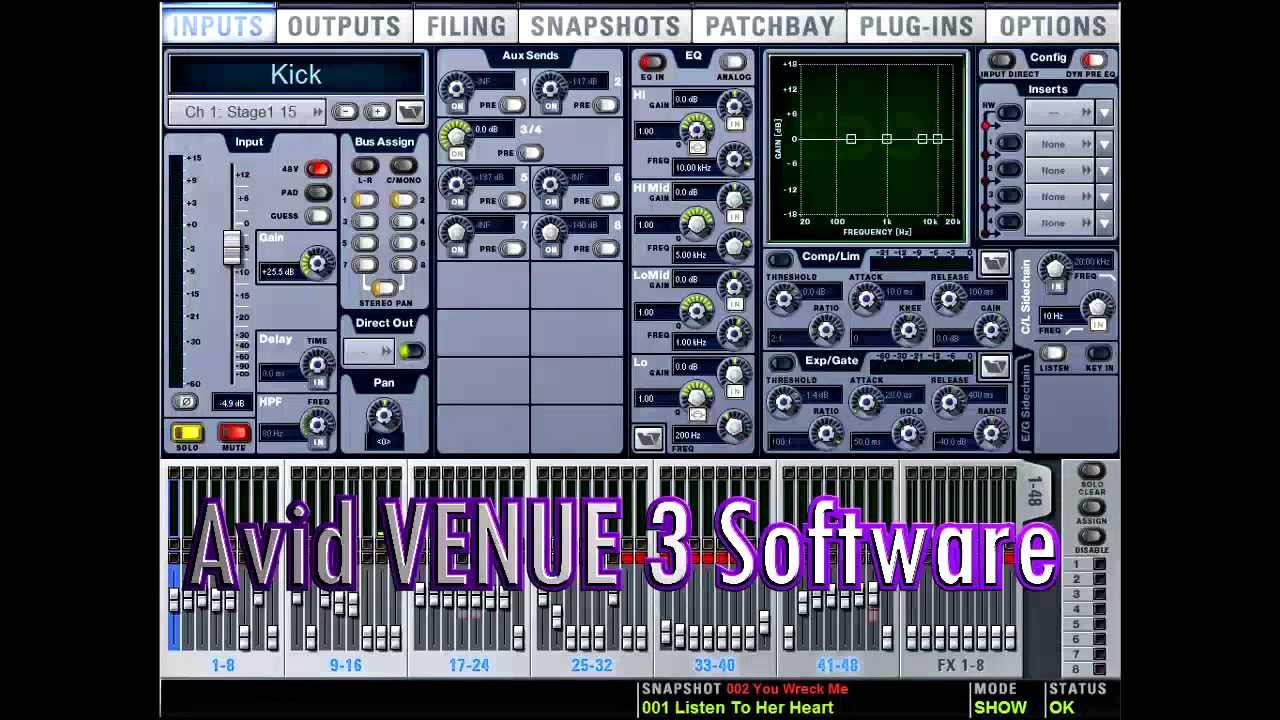Click the Comp/Lim Threshold knob

(x=785, y=298)
